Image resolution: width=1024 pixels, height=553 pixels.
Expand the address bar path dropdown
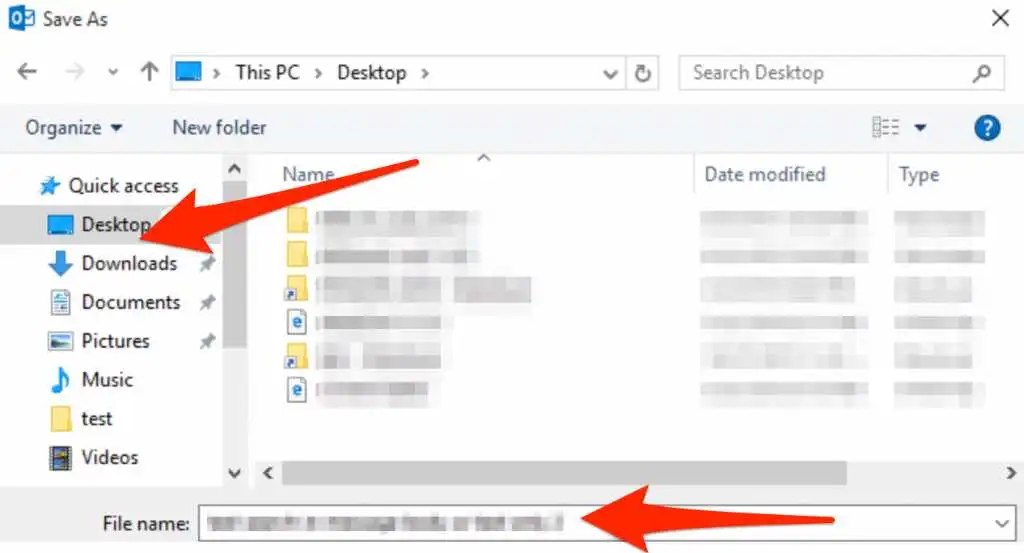[610, 74]
